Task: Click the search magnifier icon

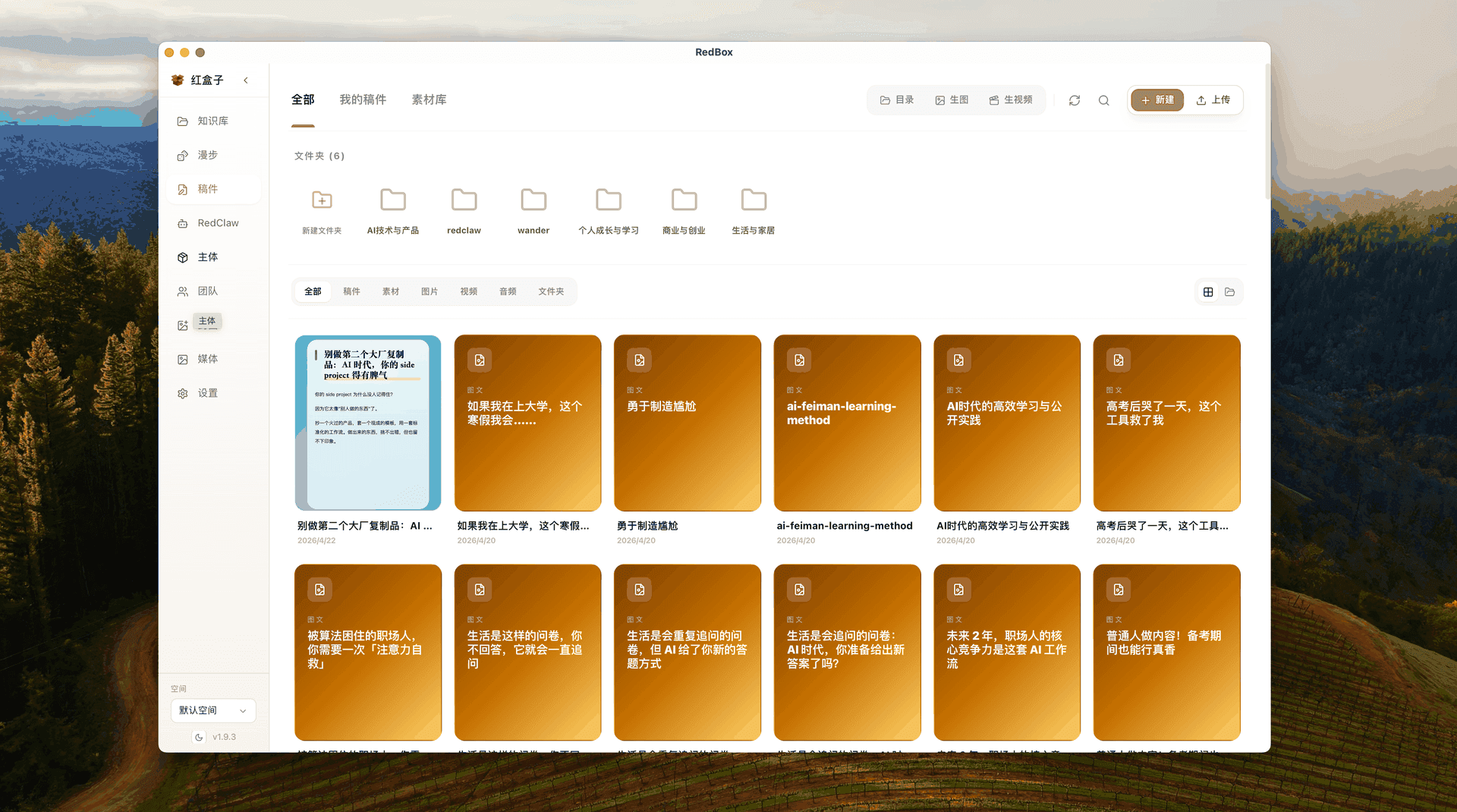Action: coord(1104,100)
